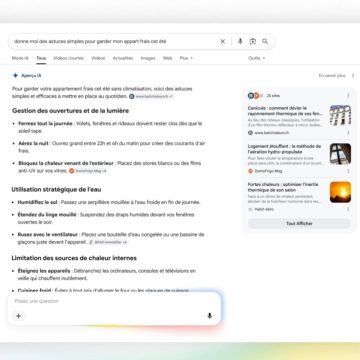
Task: Open the Vidéos tab
Action: pyautogui.click(x=98, y=58)
